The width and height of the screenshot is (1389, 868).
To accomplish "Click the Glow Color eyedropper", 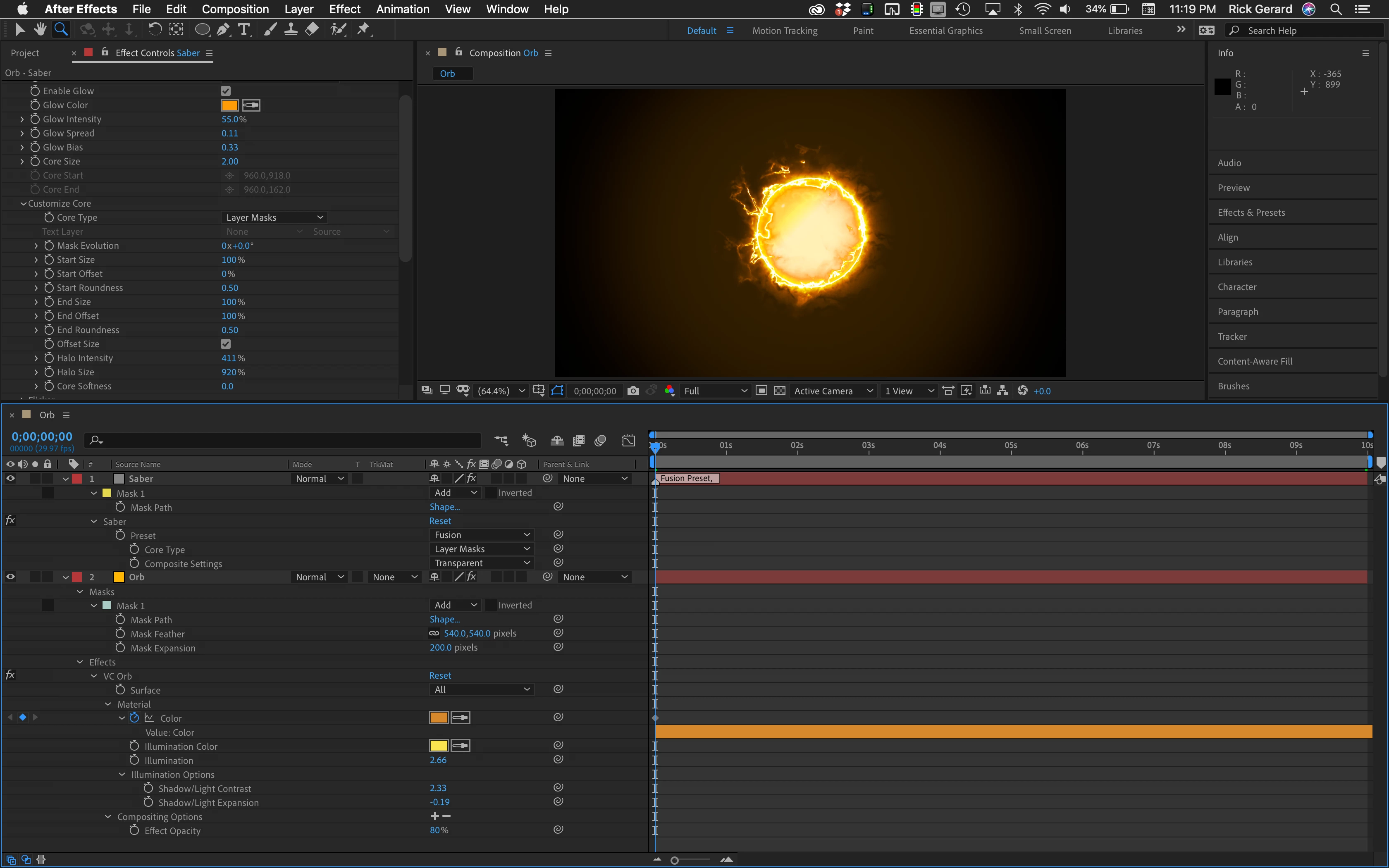I will 251,105.
